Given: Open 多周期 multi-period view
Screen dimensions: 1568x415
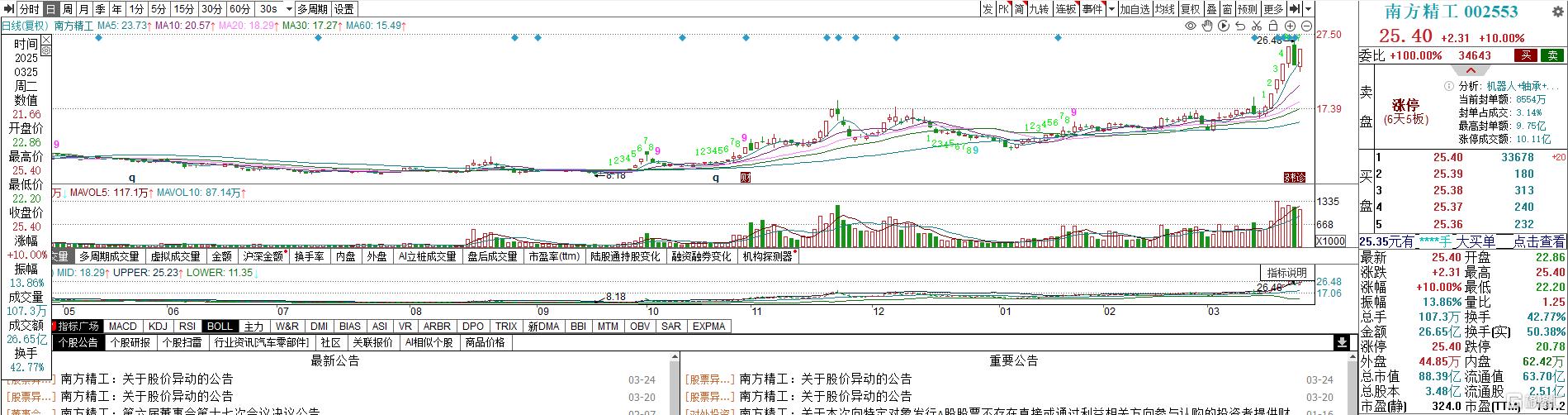Looking at the screenshot, I should point(313,9).
